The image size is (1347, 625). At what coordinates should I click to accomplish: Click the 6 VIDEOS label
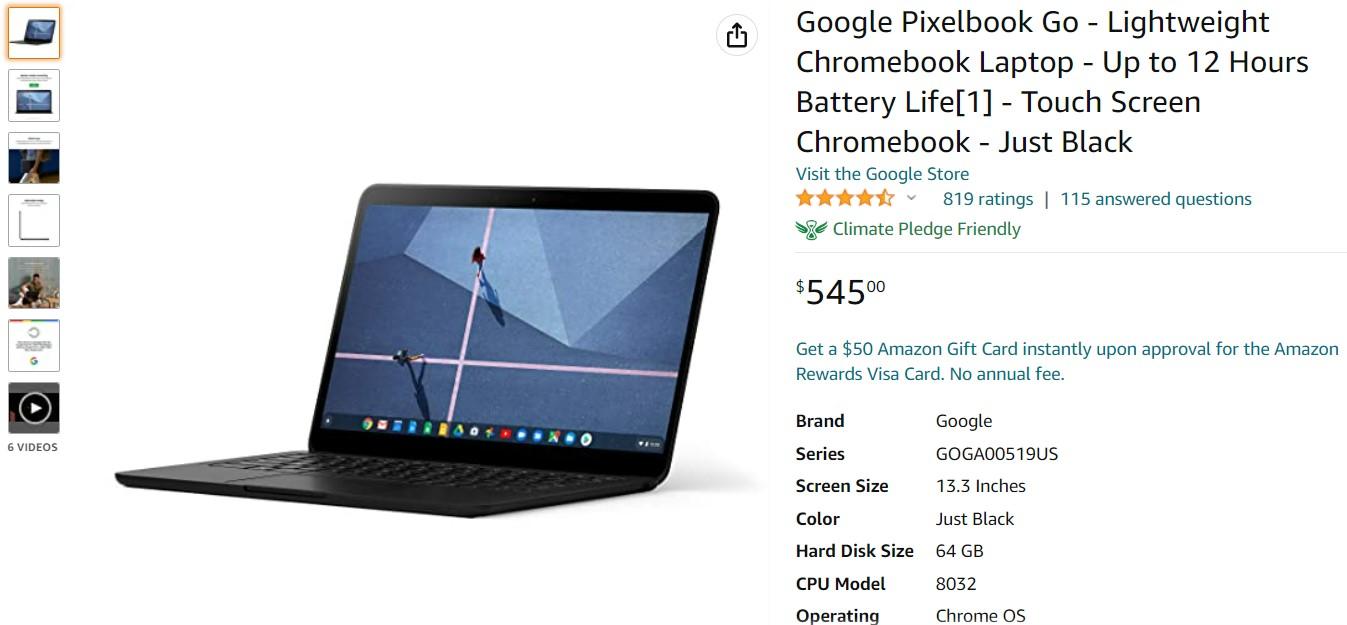click(x=34, y=447)
